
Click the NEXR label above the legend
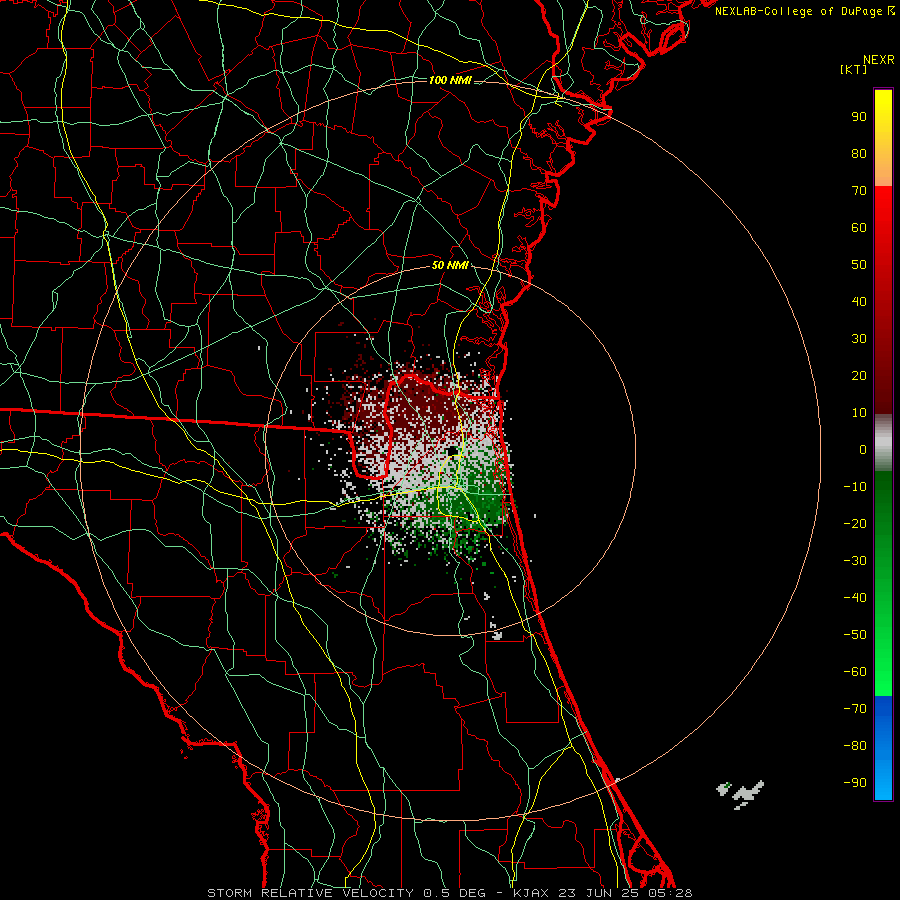coord(878,60)
